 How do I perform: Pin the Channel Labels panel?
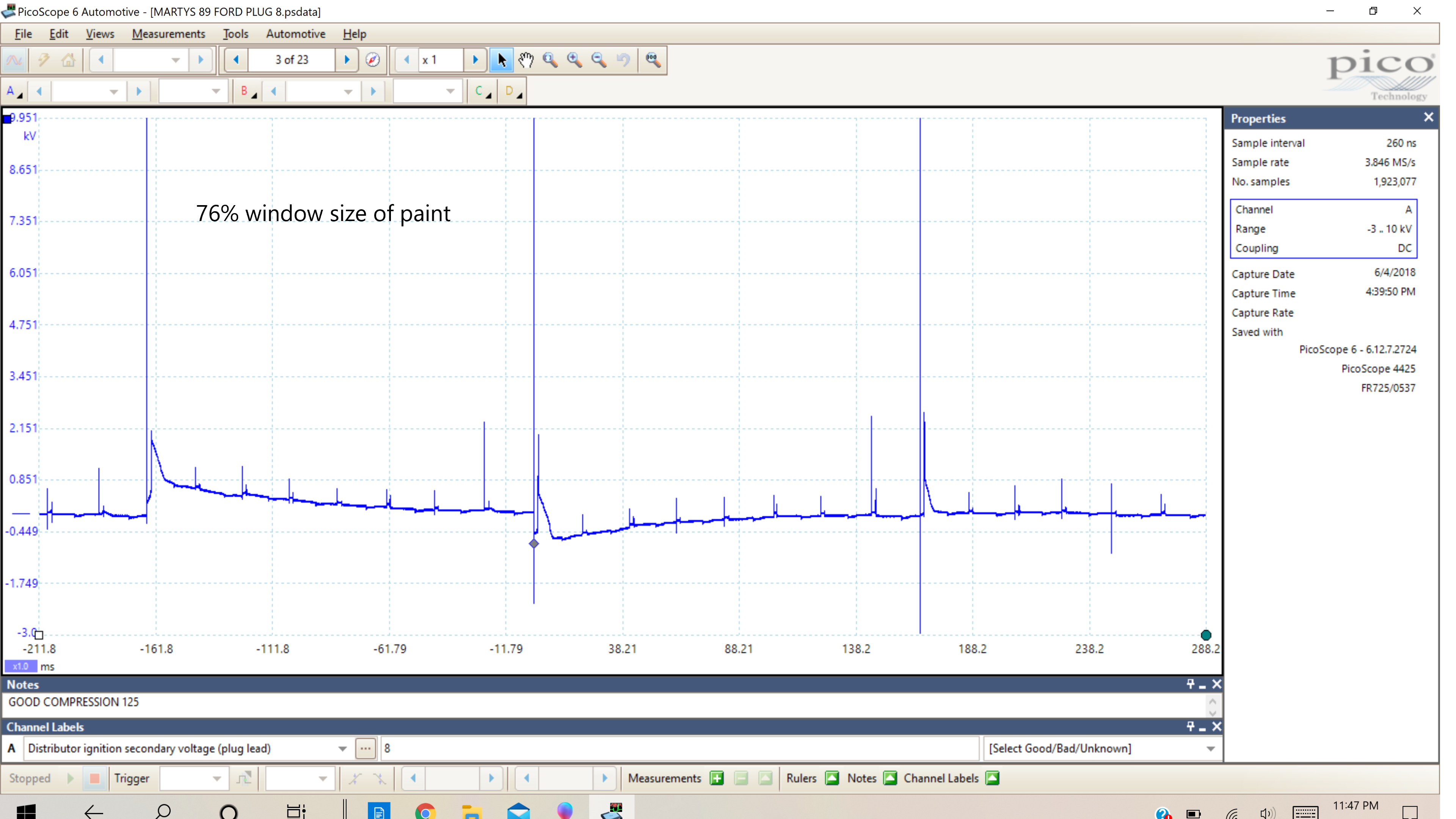1190,727
